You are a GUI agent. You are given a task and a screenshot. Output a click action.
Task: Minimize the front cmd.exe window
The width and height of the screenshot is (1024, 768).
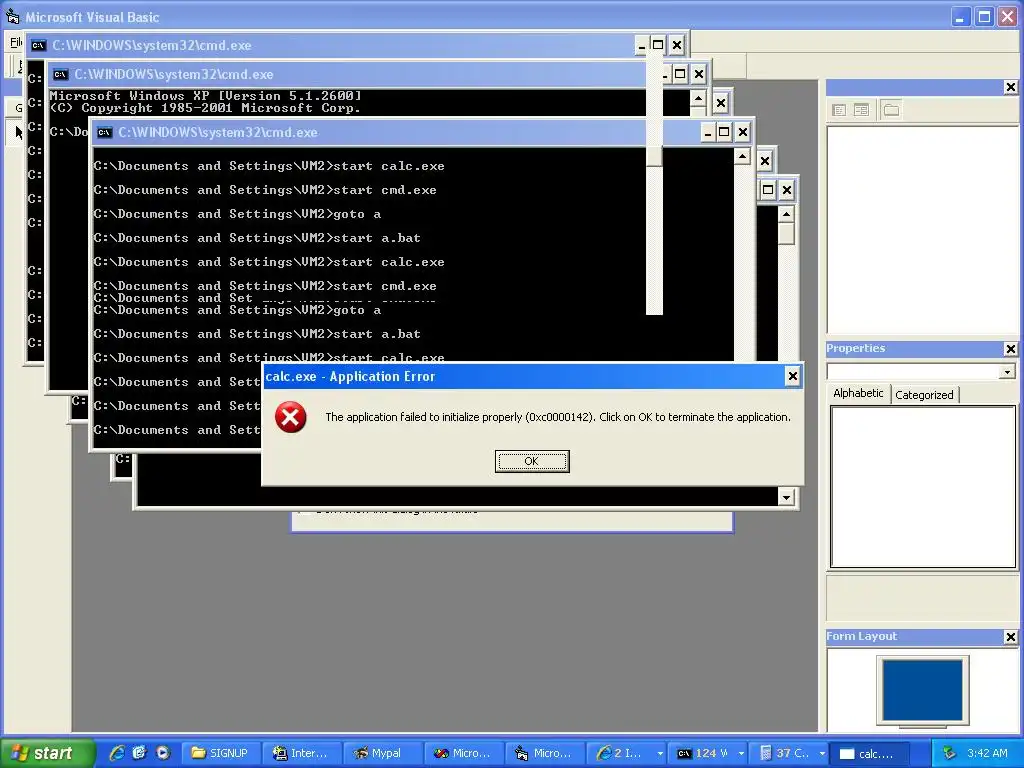pyautogui.click(x=708, y=133)
